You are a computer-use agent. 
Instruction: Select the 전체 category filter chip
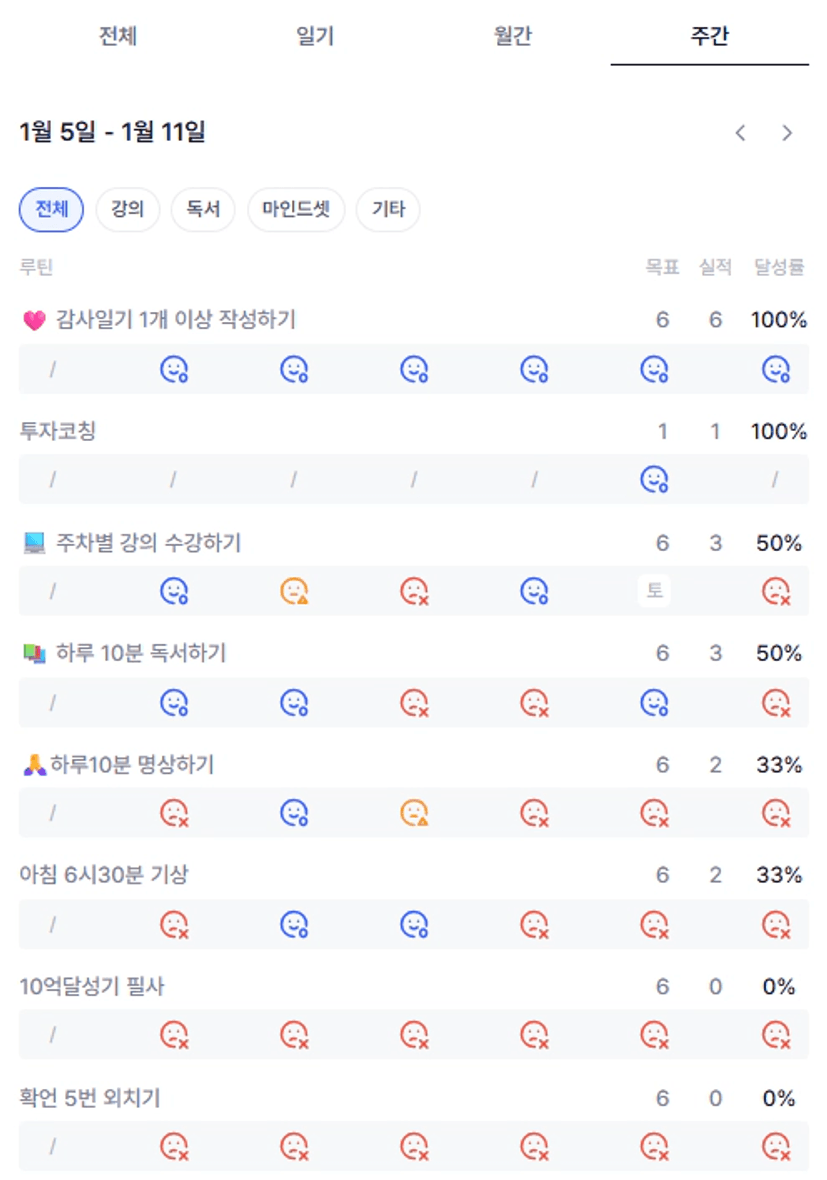pos(52,210)
